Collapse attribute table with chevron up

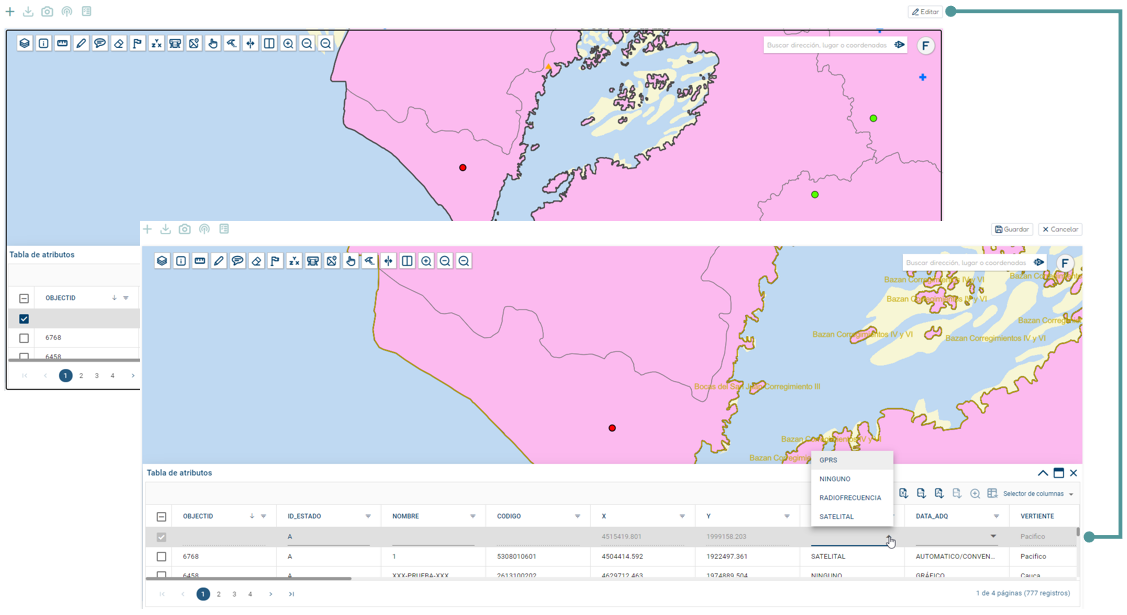(1043, 473)
